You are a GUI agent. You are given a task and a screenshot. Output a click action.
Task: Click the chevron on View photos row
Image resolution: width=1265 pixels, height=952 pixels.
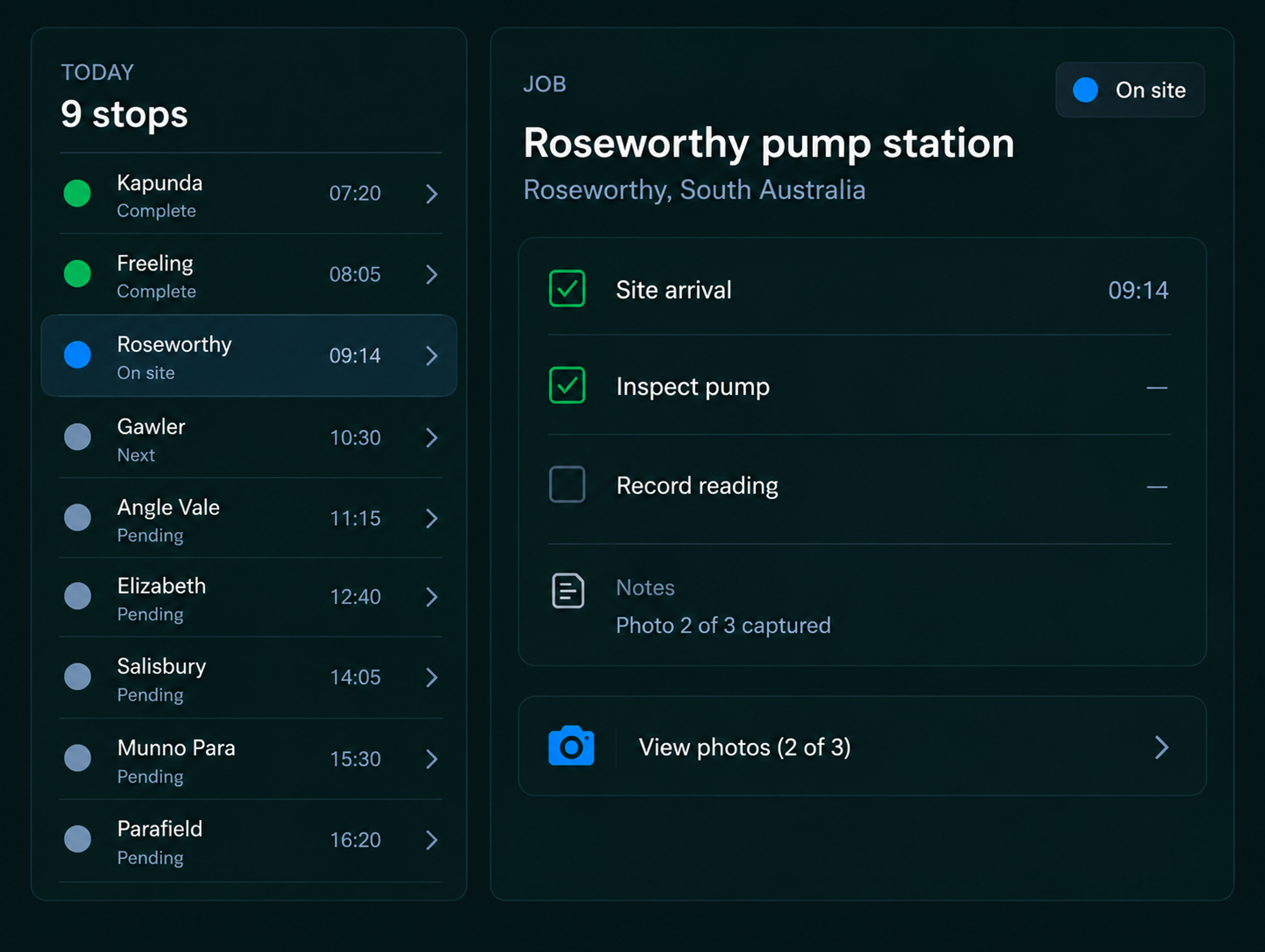coord(1161,747)
